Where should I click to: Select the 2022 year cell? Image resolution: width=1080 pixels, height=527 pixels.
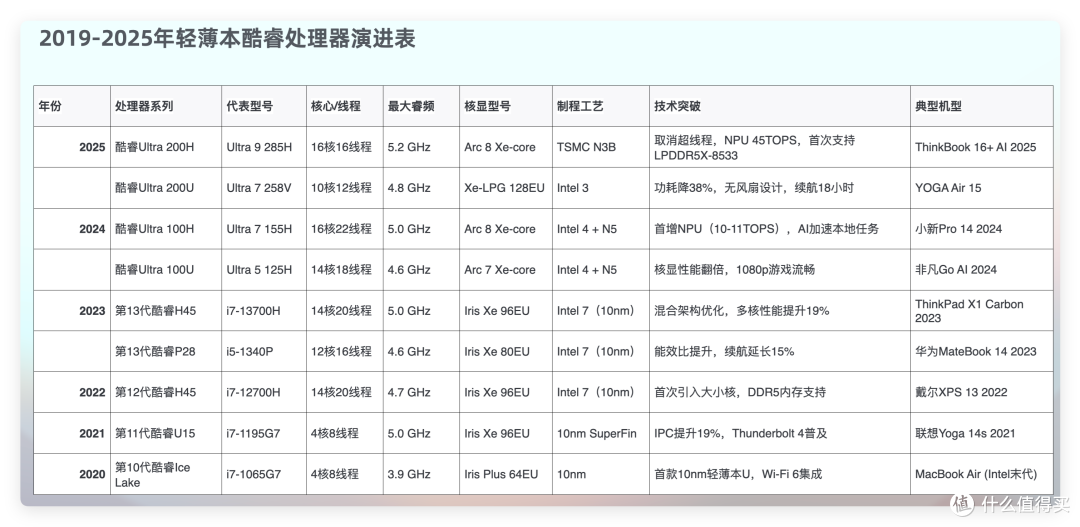click(72, 392)
